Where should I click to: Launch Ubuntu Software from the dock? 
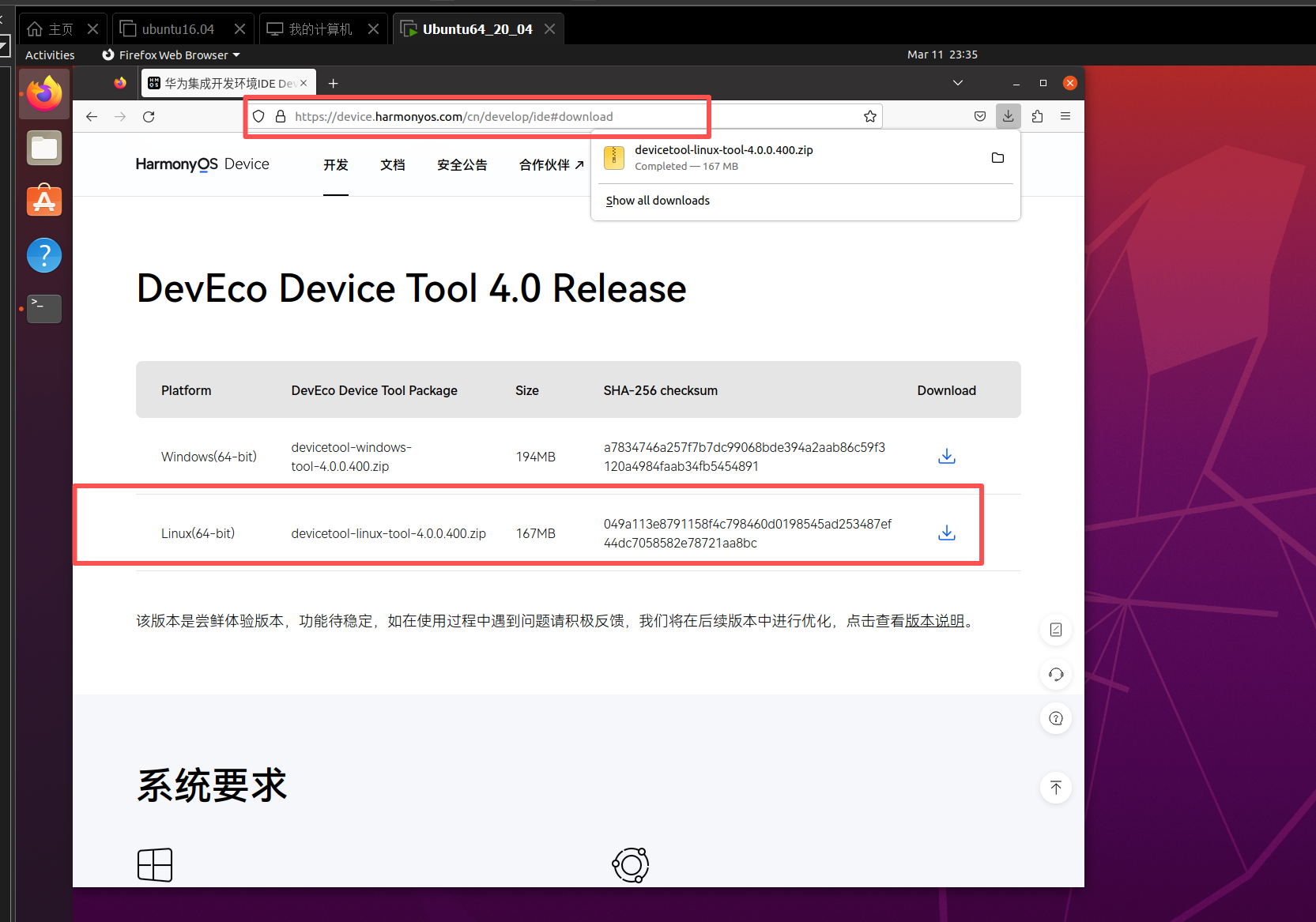[44, 201]
